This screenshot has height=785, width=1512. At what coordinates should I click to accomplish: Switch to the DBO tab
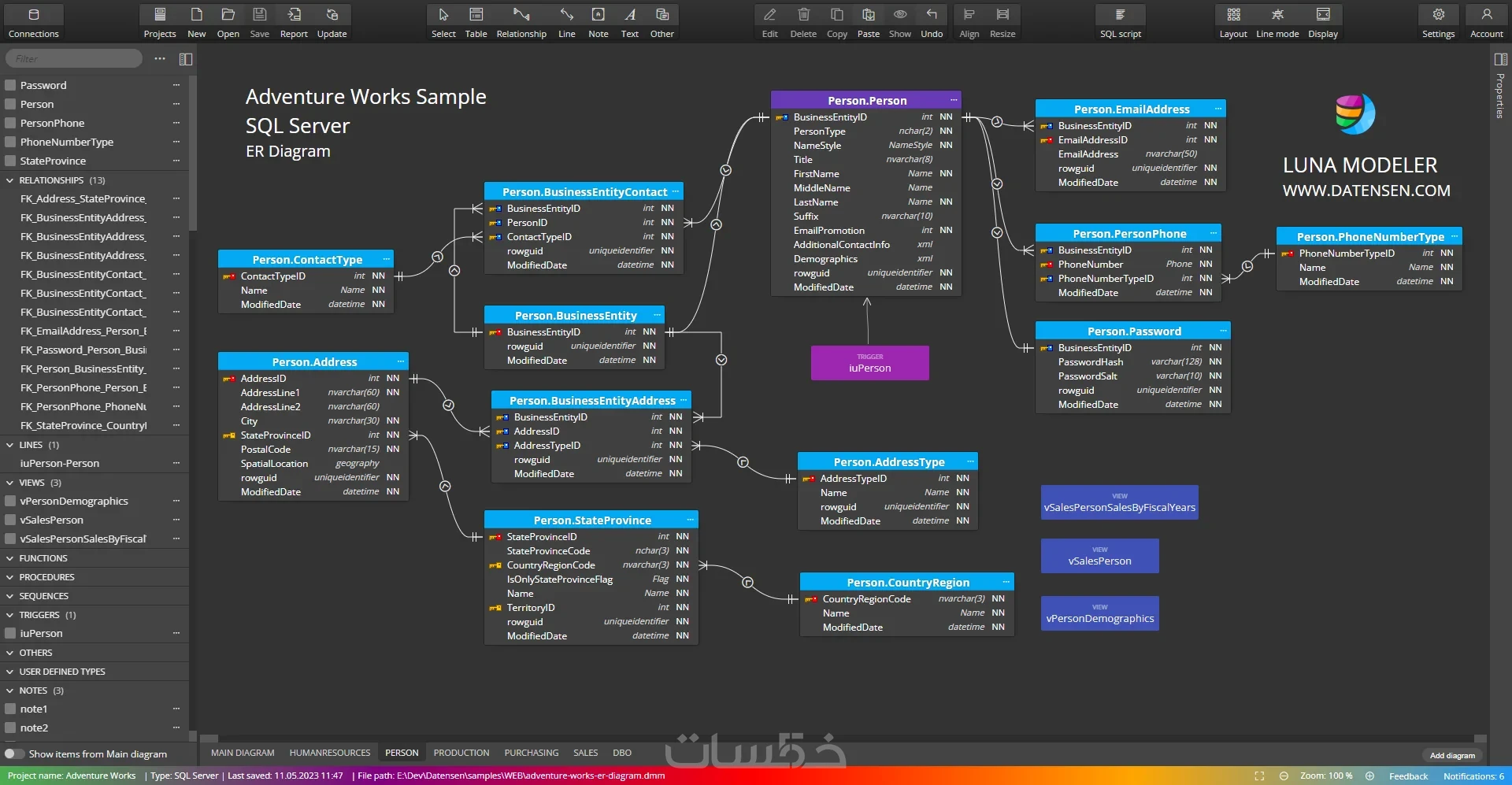622,753
